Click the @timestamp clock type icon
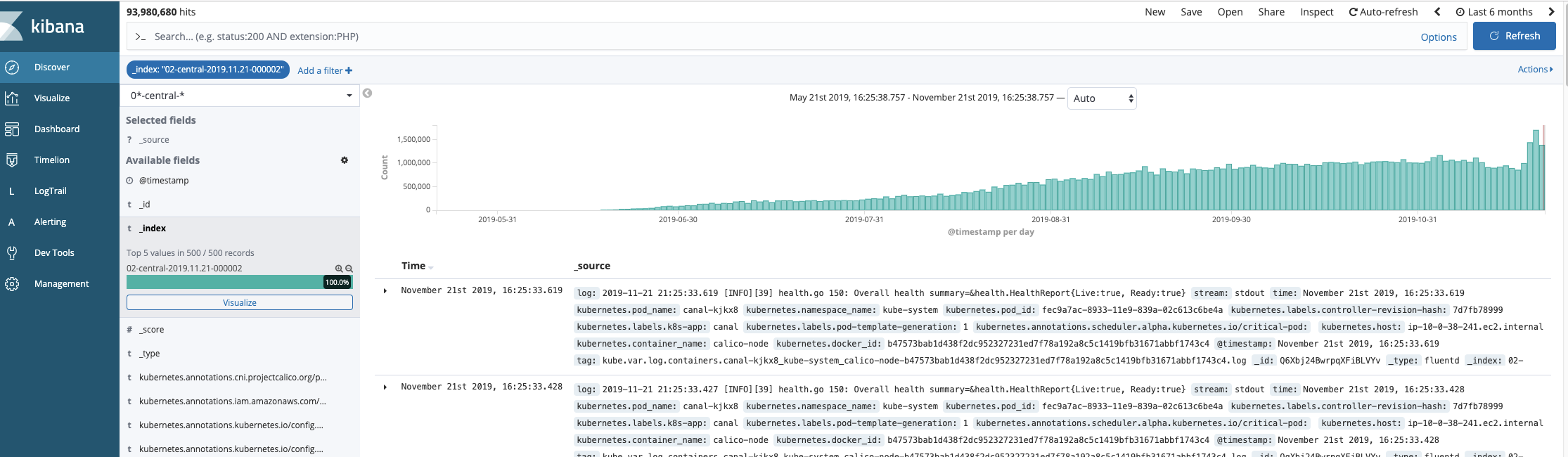Image resolution: width=1568 pixels, height=457 pixels. coord(129,181)
